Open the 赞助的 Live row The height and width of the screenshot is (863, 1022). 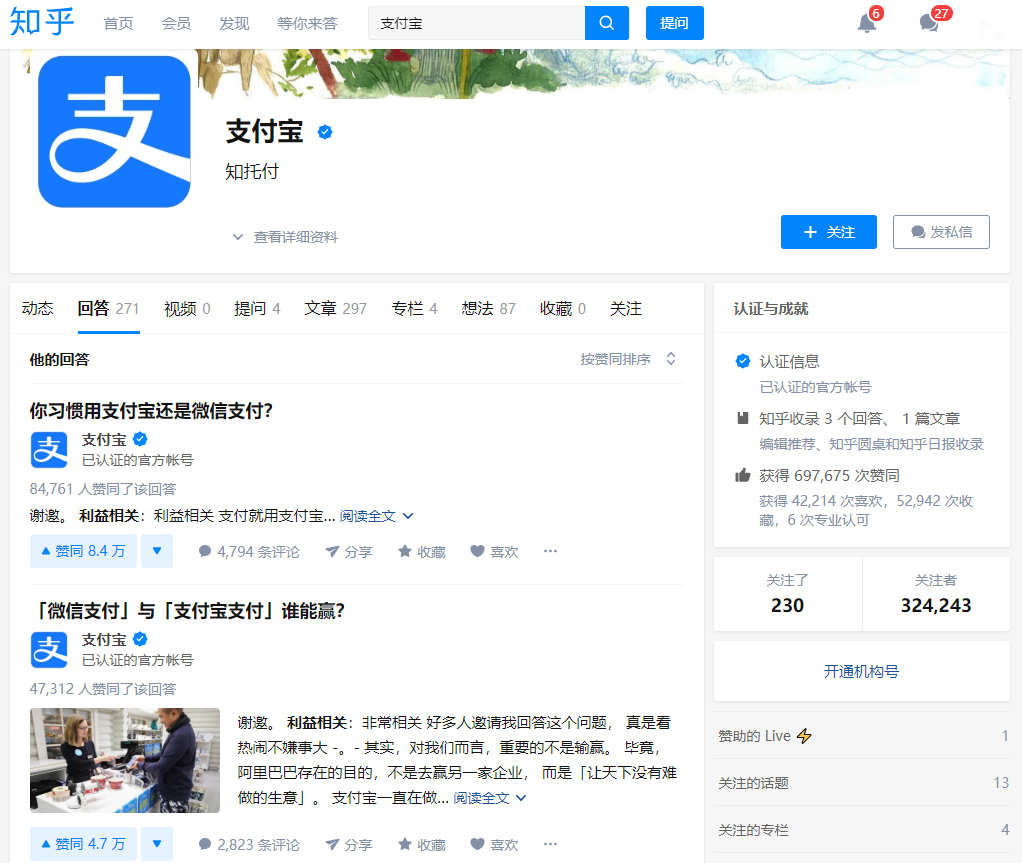[863, 736]
